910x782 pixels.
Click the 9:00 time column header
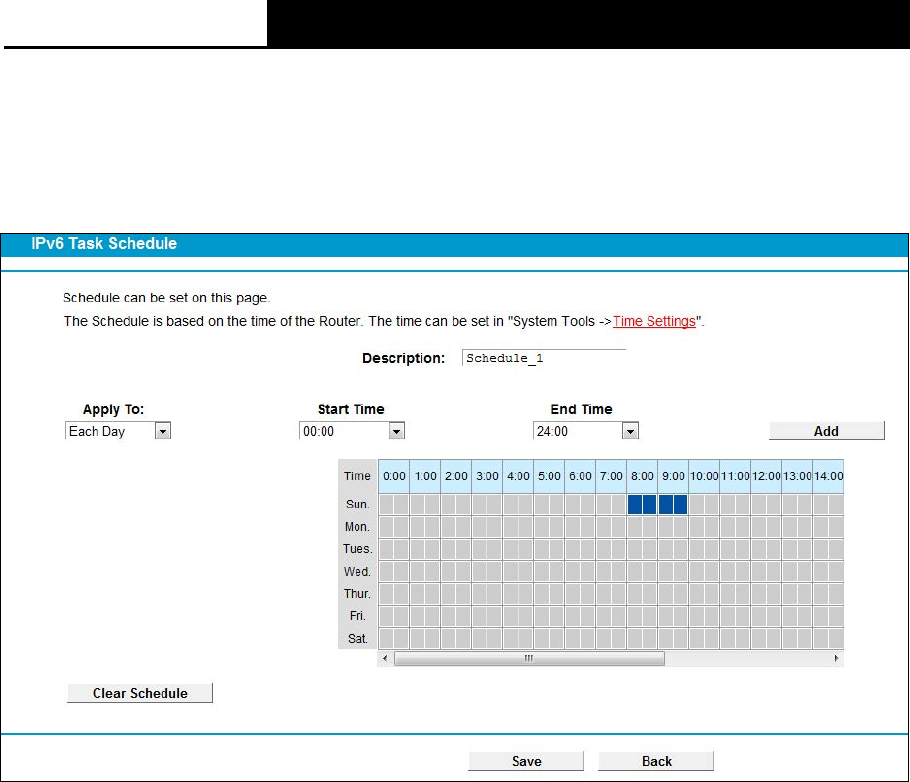674,476
